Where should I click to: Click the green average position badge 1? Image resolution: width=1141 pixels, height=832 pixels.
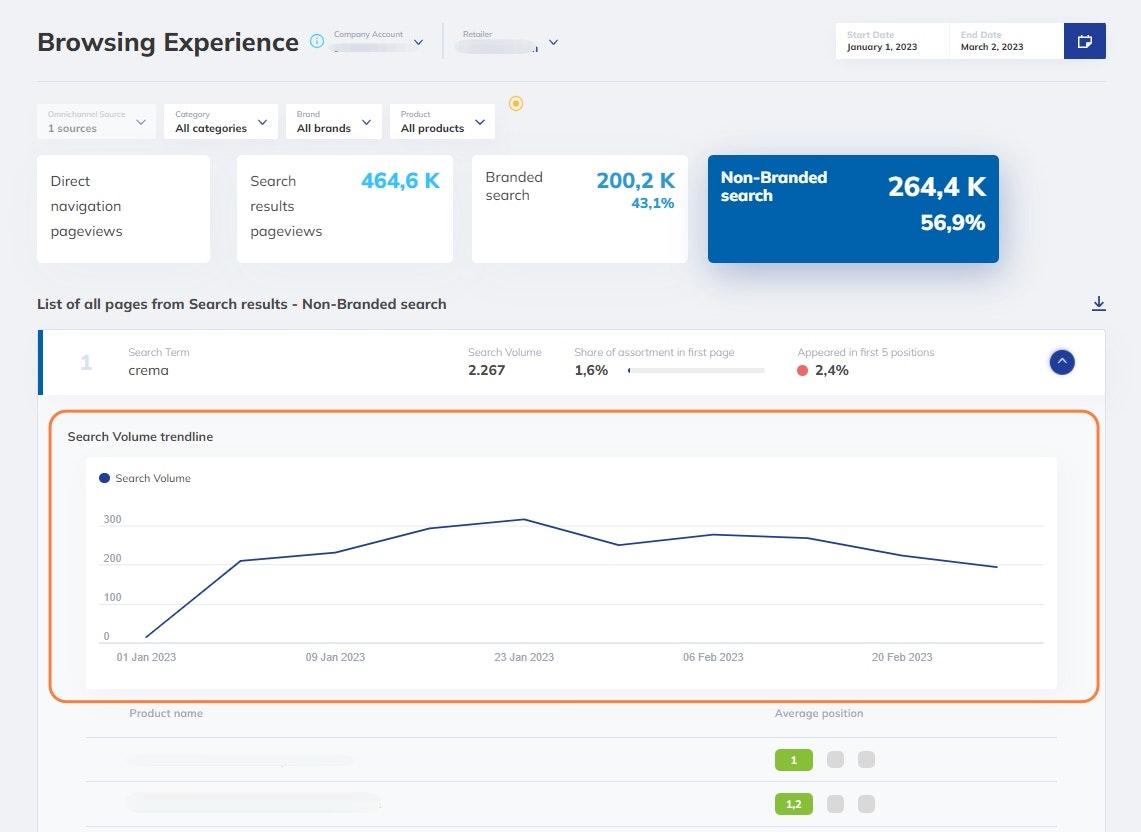[794, 760]
